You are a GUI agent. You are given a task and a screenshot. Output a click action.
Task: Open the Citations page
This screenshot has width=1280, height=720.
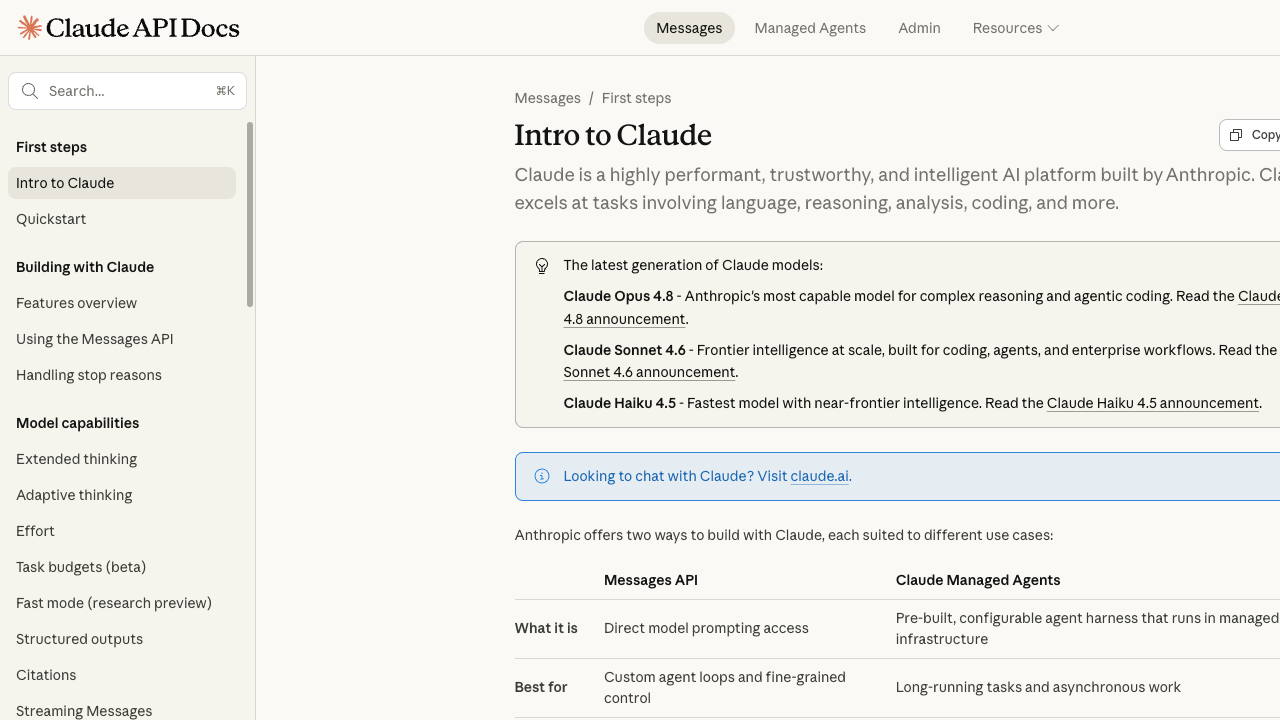(x=122, y=675)
